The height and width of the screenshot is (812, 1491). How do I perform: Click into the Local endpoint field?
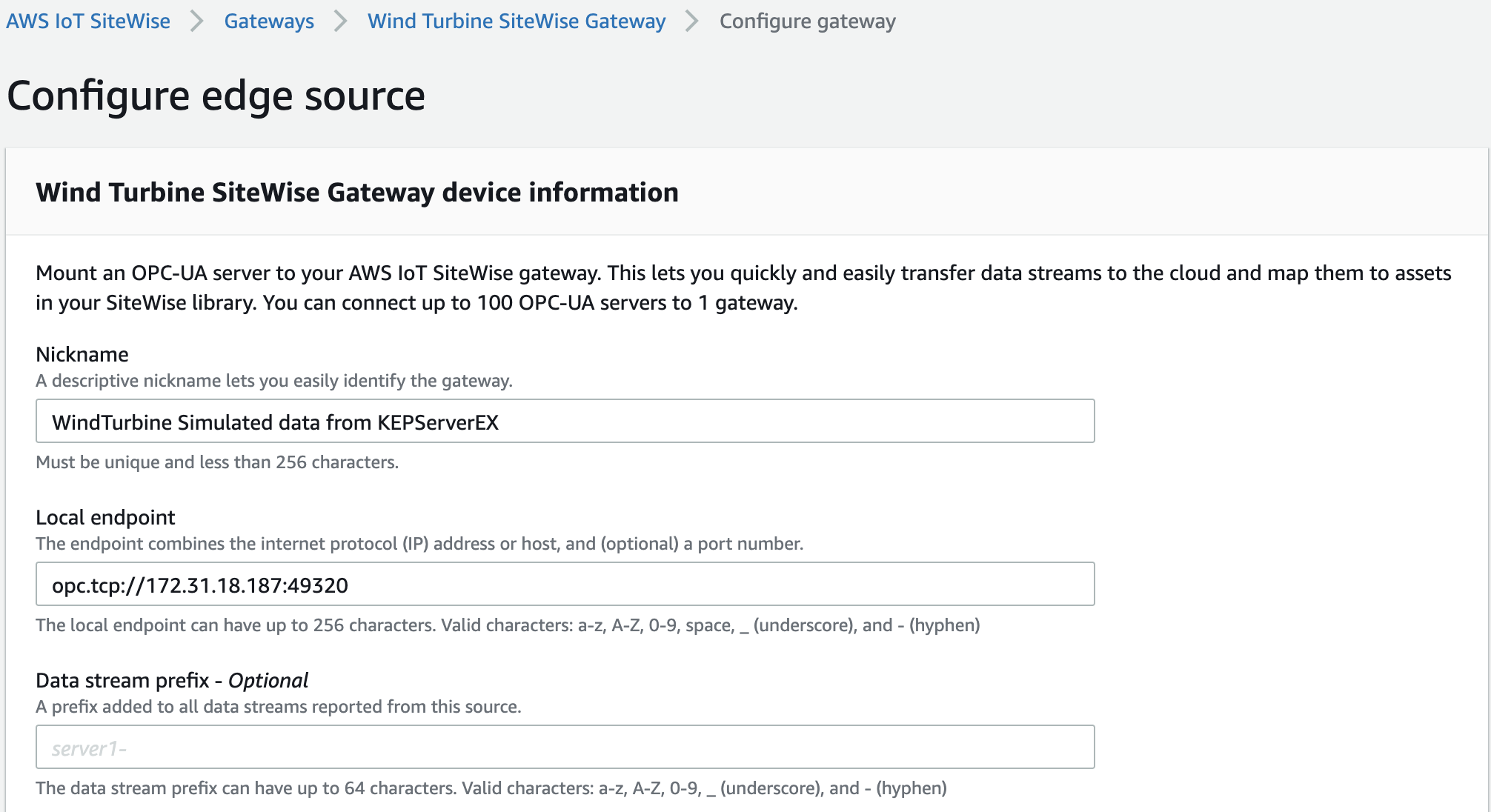[x=565, y=585]
